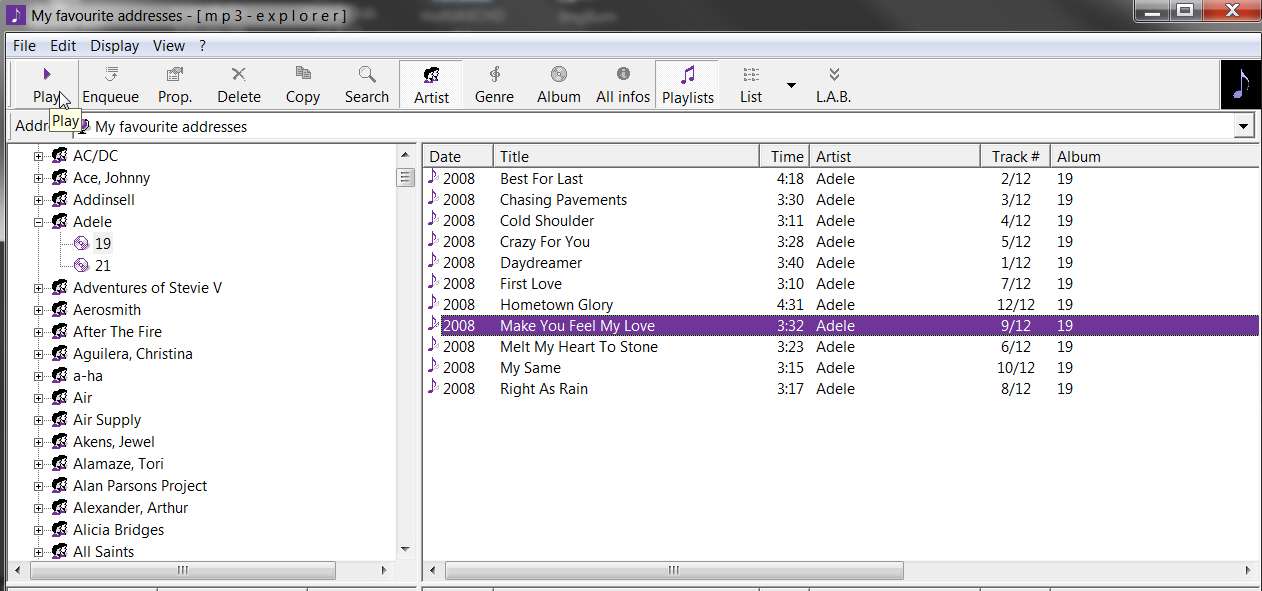Sort by Album column header

pyautogui.click(x=1155, y=156)
